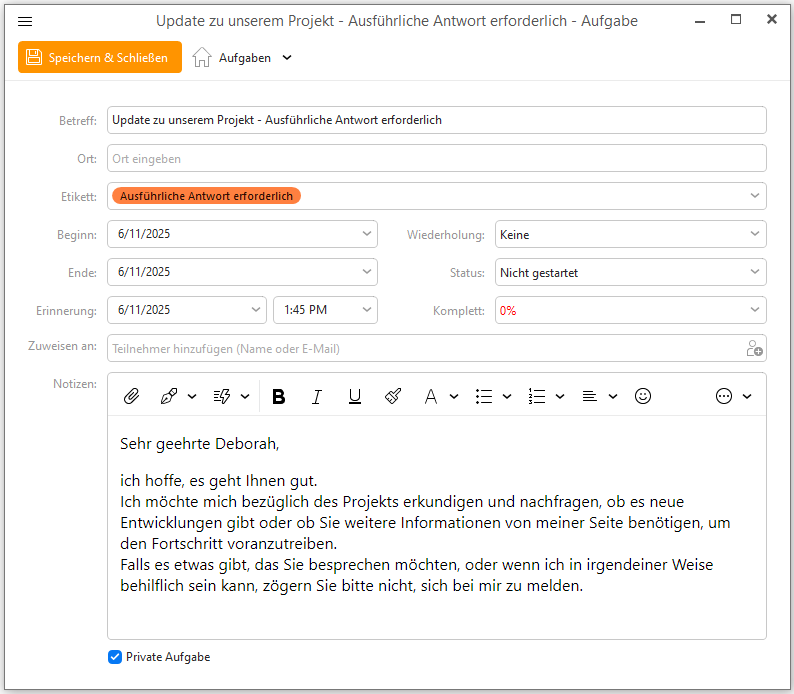
Task: Click the add attendee contact icon
Action: pos(755,348)
